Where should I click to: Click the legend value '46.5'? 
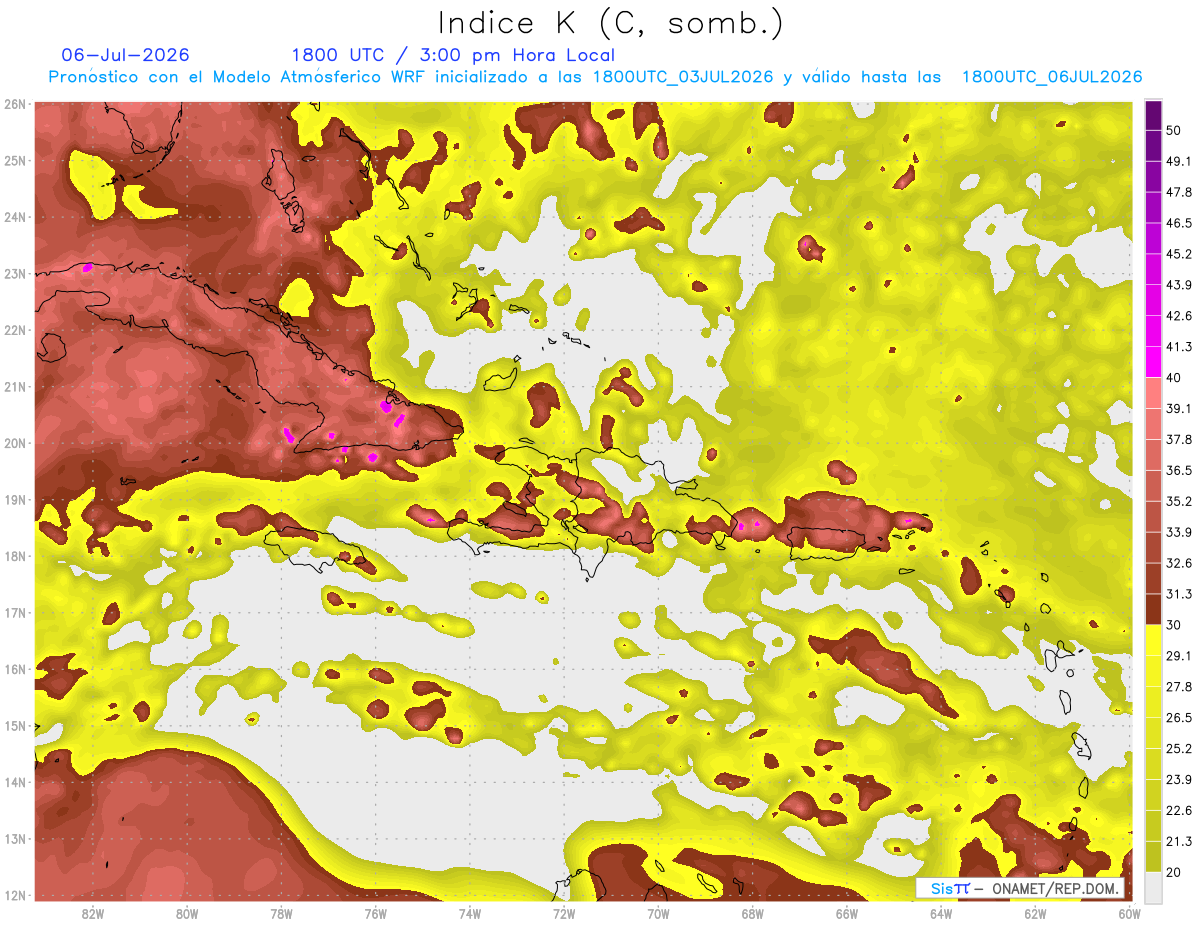pos(1178,222)
